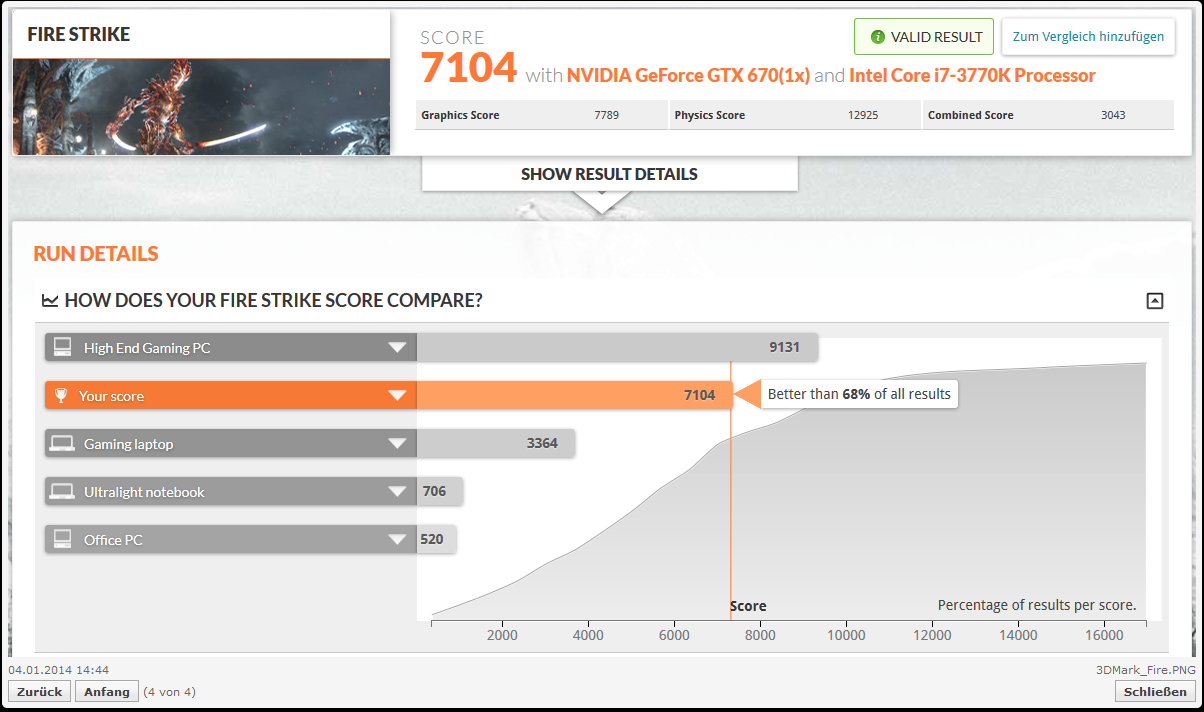1204x712 pixels.
Task: Click the (4 von 4) counter text
Action: (x=169, y=692)
